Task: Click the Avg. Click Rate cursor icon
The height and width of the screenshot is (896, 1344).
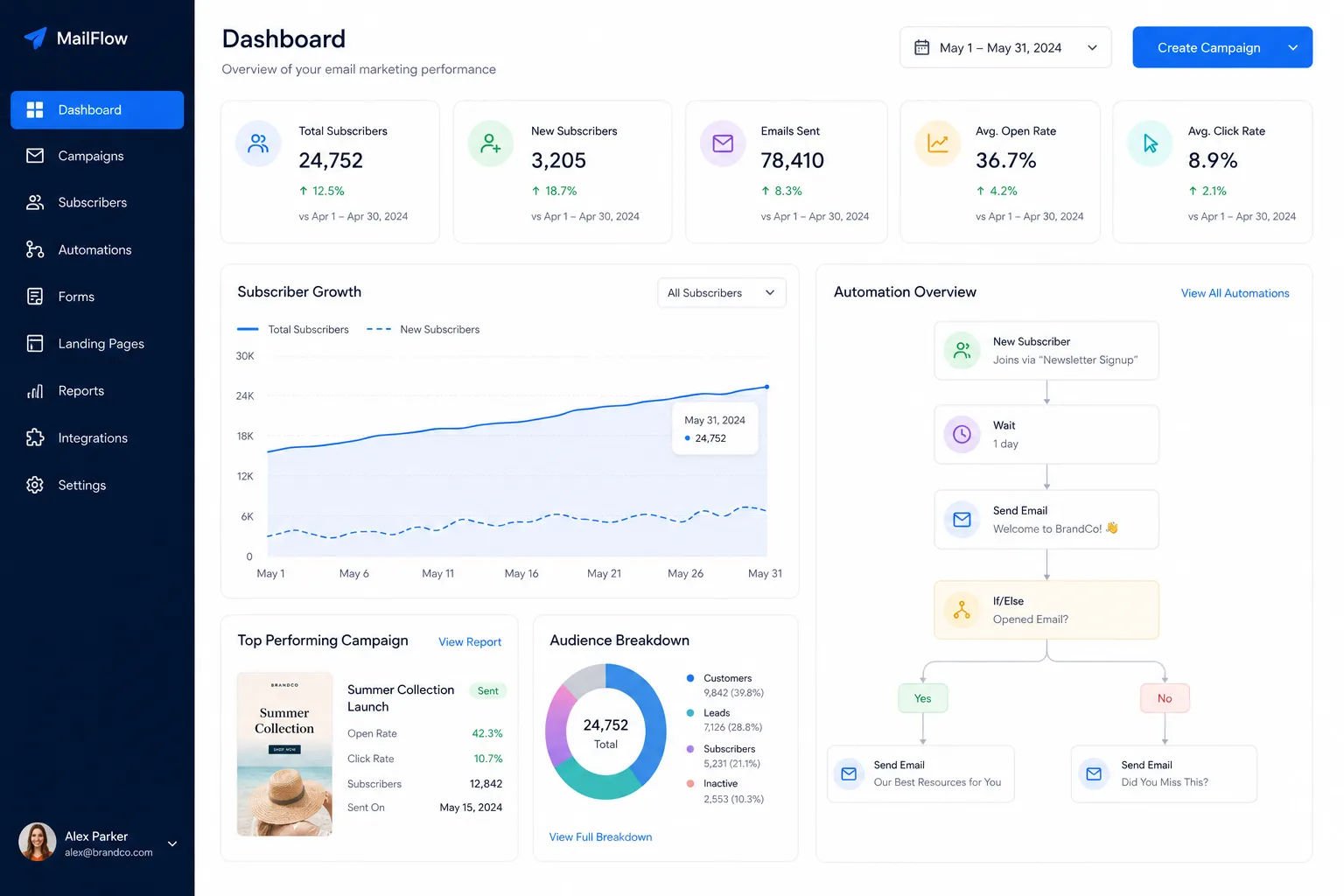Action: click(1150, 143)
